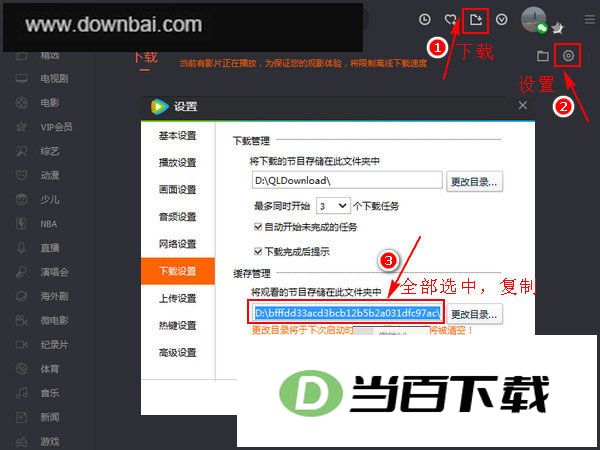Select the 下载设置 tab

tap(178, 271)
